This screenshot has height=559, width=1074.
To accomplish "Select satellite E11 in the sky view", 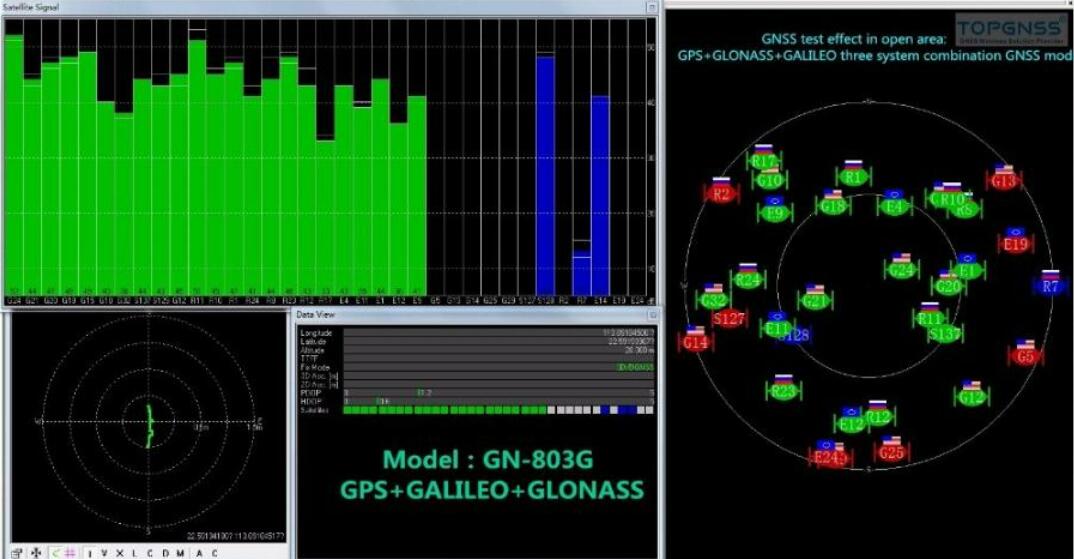I will (777, 328).
